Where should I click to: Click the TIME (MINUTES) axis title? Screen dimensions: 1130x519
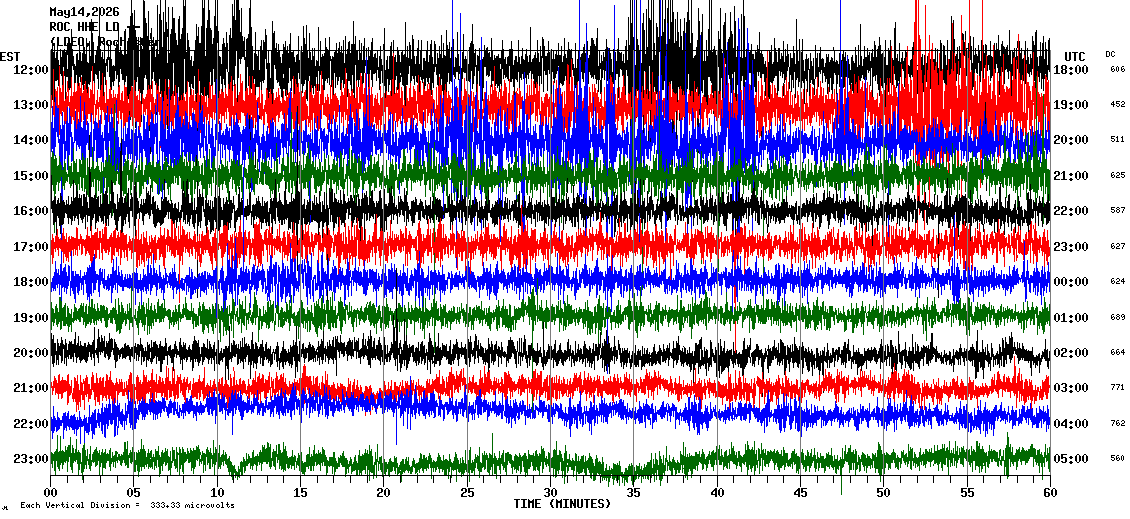click(562, 504)
